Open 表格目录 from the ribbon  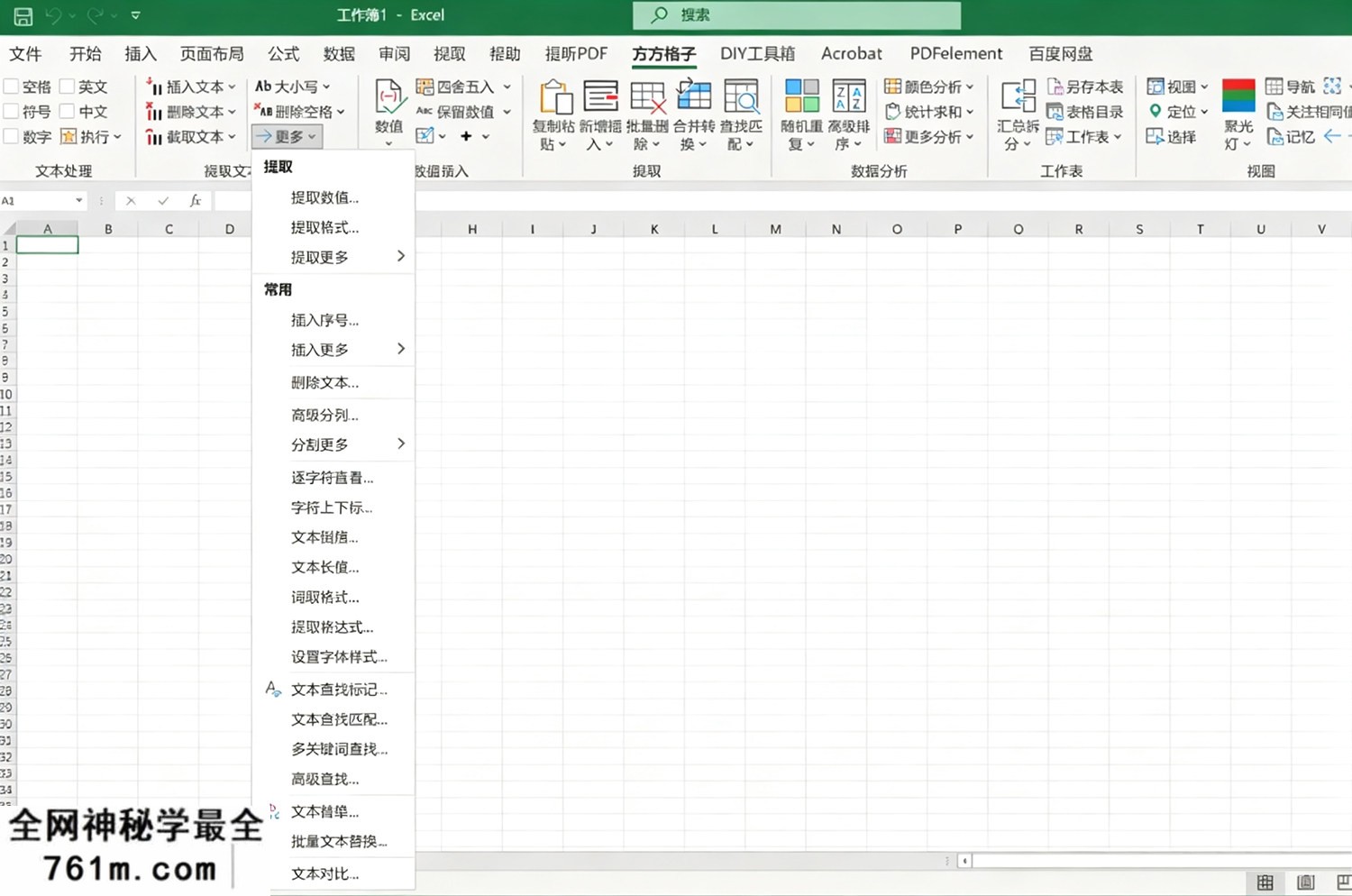1085,112
